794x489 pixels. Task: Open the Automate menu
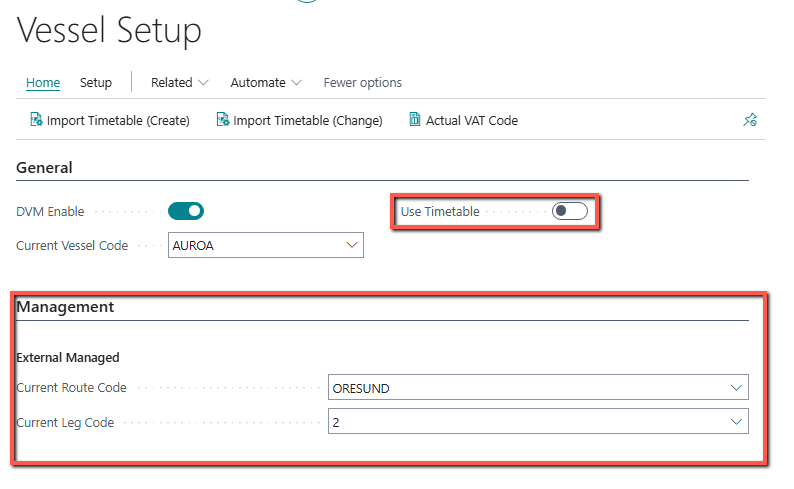266,83
